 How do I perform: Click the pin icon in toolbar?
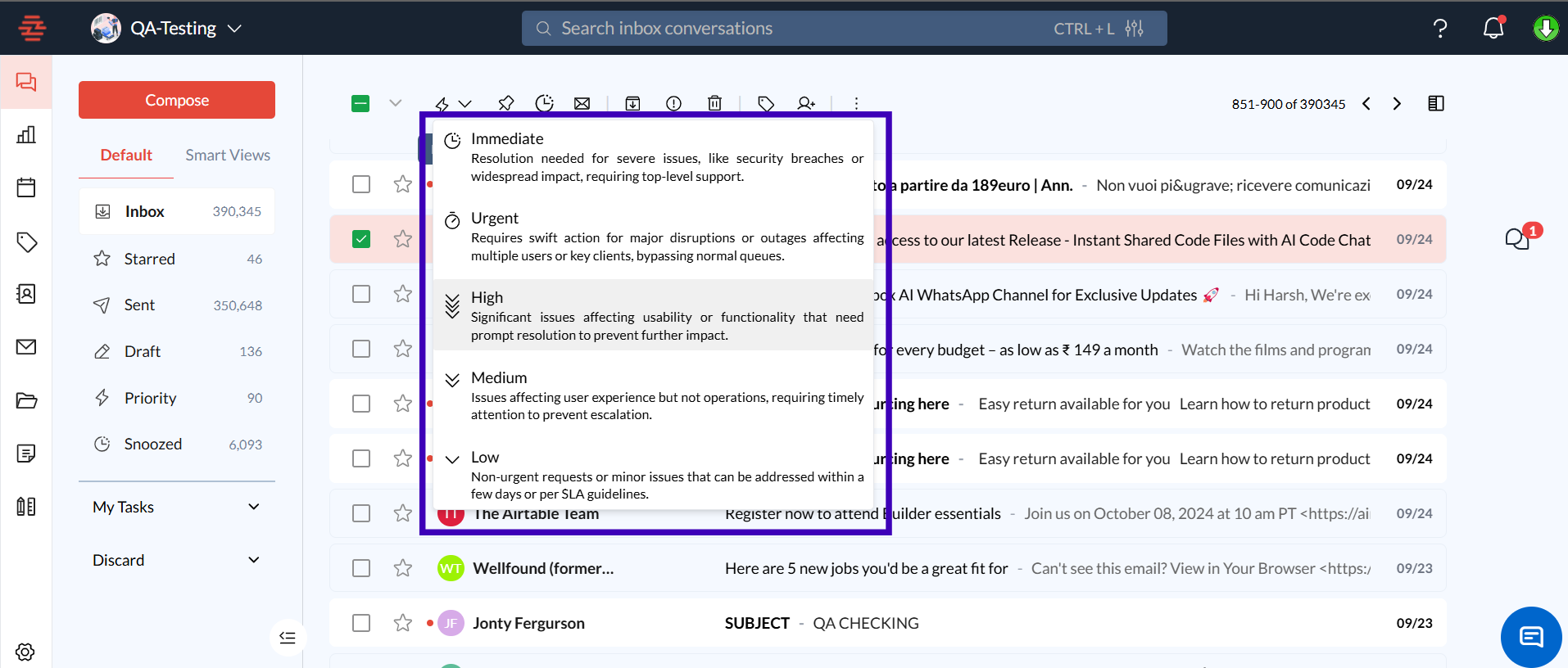506,103
